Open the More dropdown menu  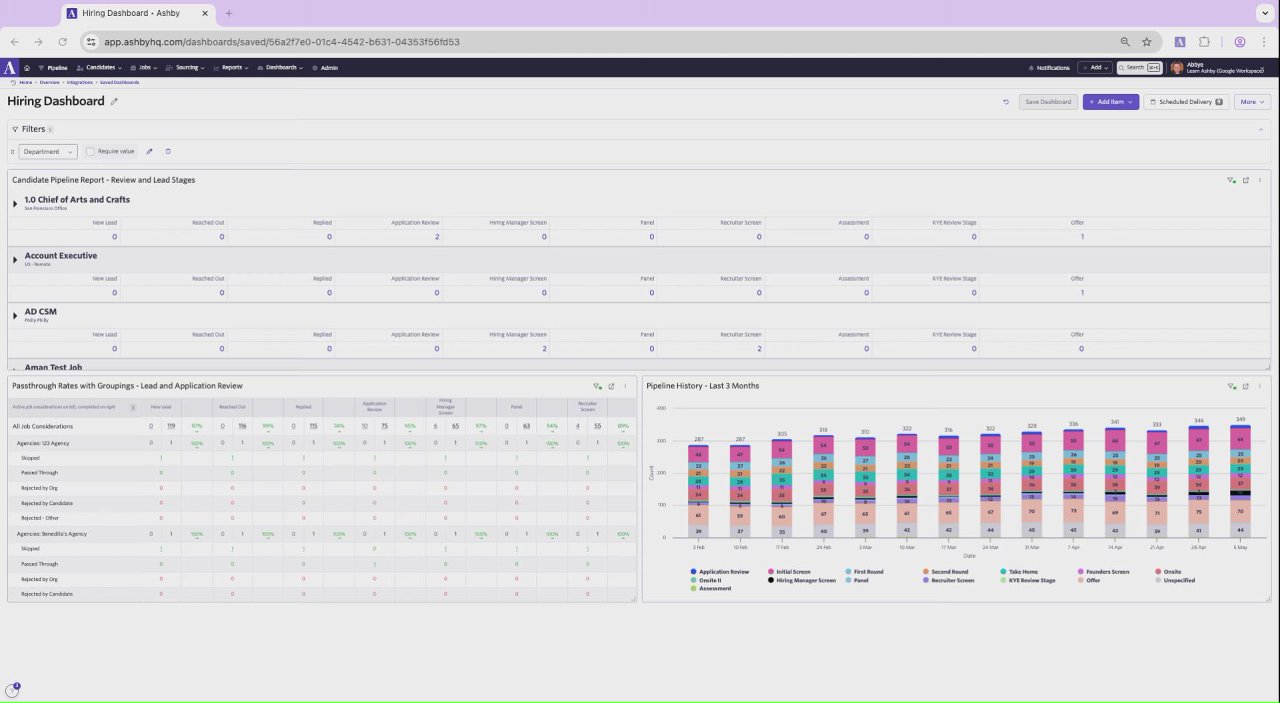coord(1252,102)
